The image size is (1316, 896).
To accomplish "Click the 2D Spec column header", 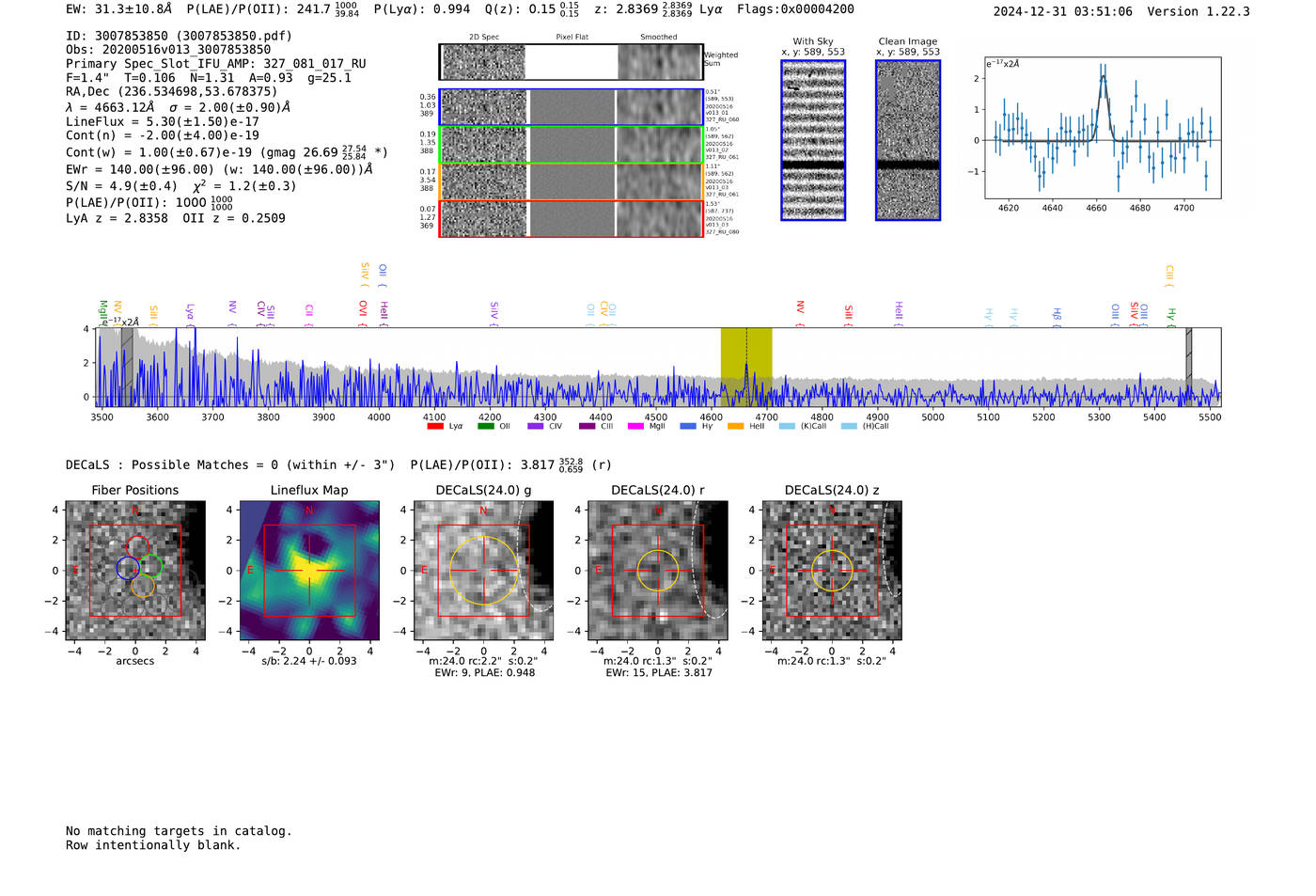I will click(x=484, y=38).
